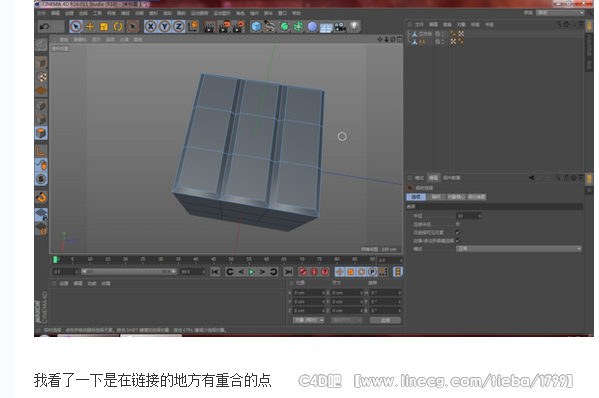The width and height of the screenshot is (599, 398).
Task: Add a light object
Action: [x=355, y=26]
